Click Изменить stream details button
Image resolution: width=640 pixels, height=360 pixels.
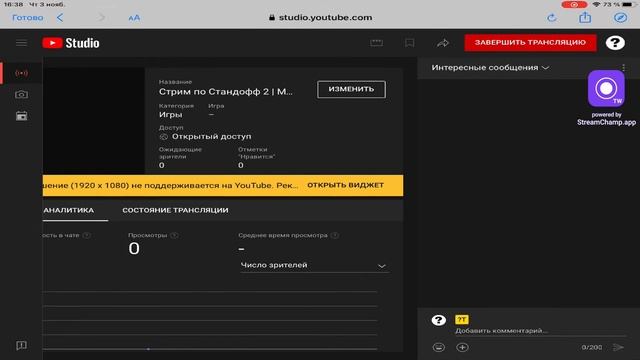351,89
